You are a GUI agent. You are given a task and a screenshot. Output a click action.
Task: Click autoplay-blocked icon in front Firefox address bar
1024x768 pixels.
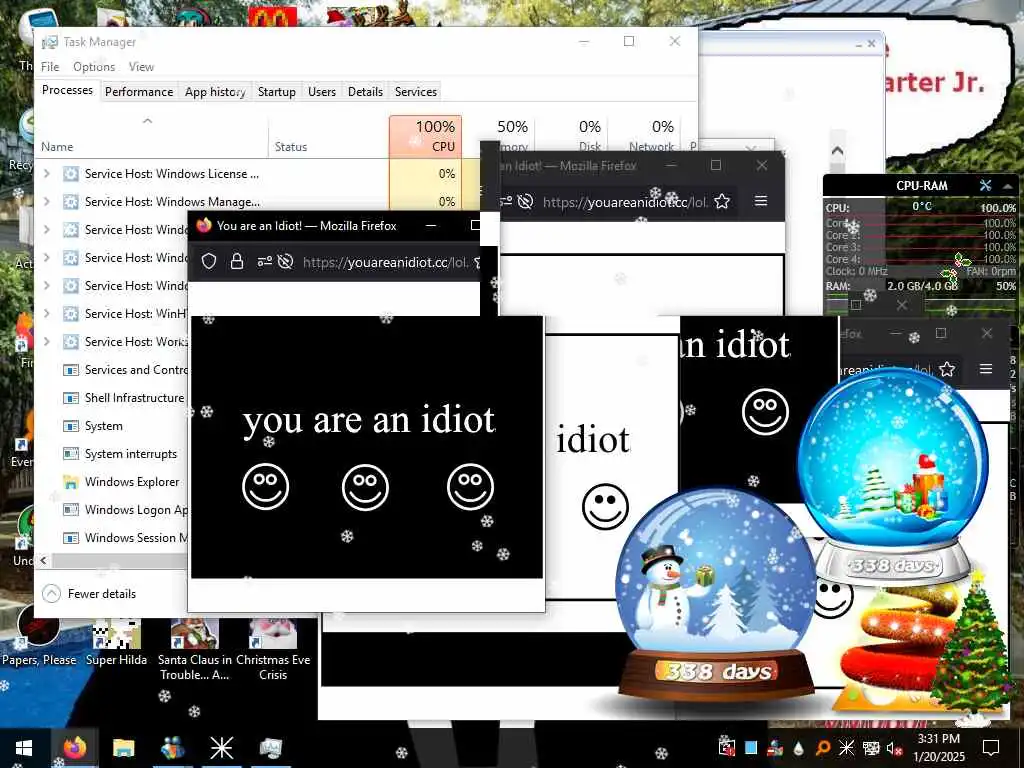tap(285, 262)
